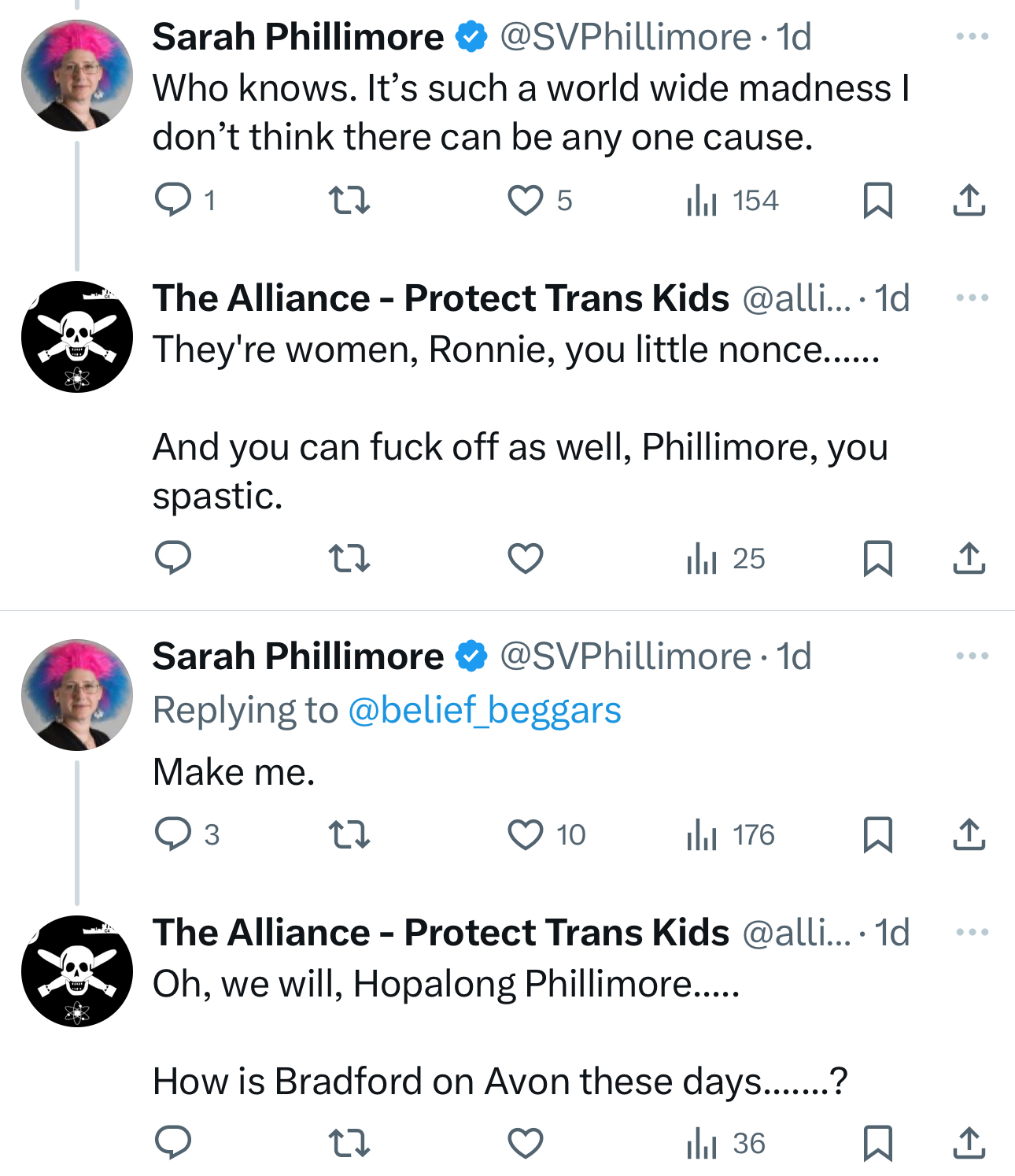Screen dimensions: 1015x1176
Task: Reply to the 'Make me.' tweet
Action: tap(173, 834)
